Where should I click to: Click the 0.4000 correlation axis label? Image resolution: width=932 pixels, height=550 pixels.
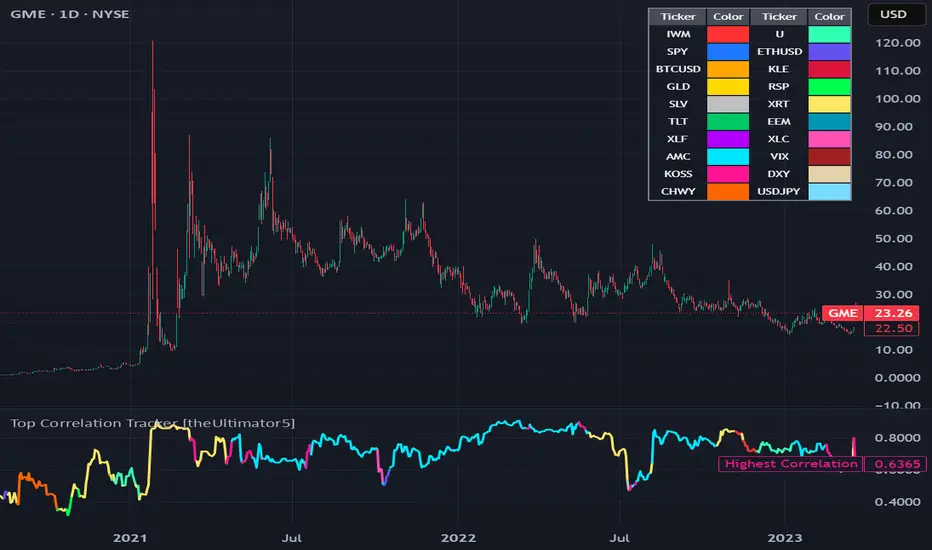pyautogui.click(x=898, y=502)
